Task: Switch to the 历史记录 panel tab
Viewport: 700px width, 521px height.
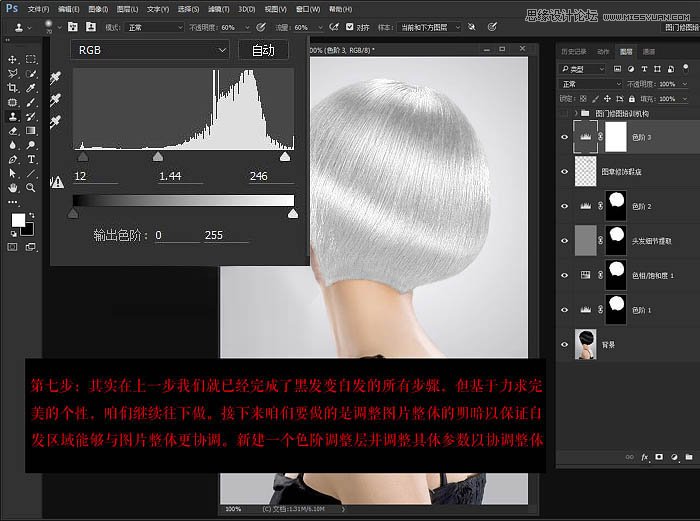Action: point(574,50)
